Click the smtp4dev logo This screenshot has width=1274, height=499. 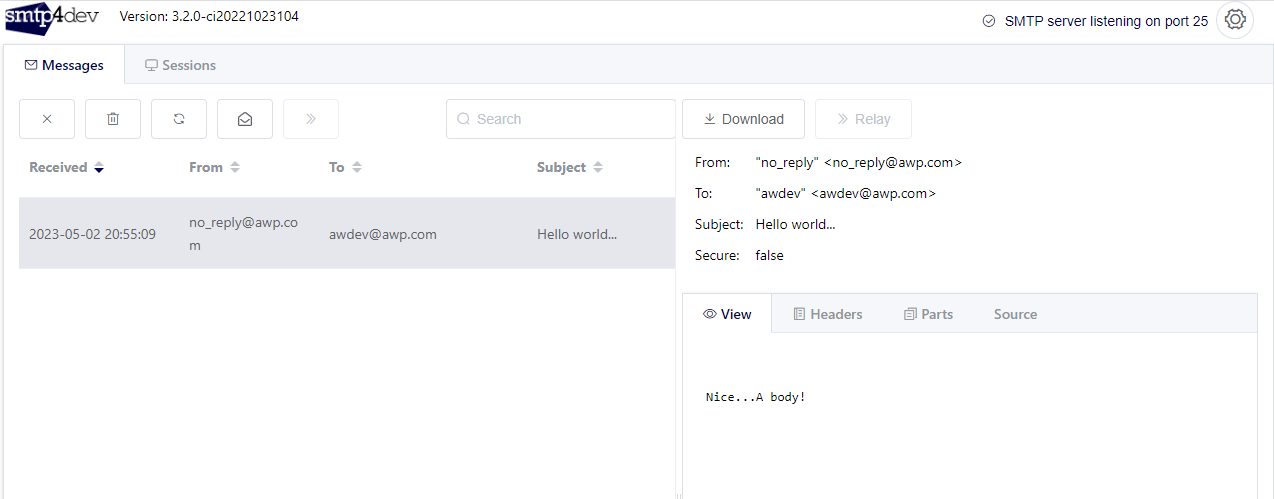pyautogui.click(x=52, y=18)
